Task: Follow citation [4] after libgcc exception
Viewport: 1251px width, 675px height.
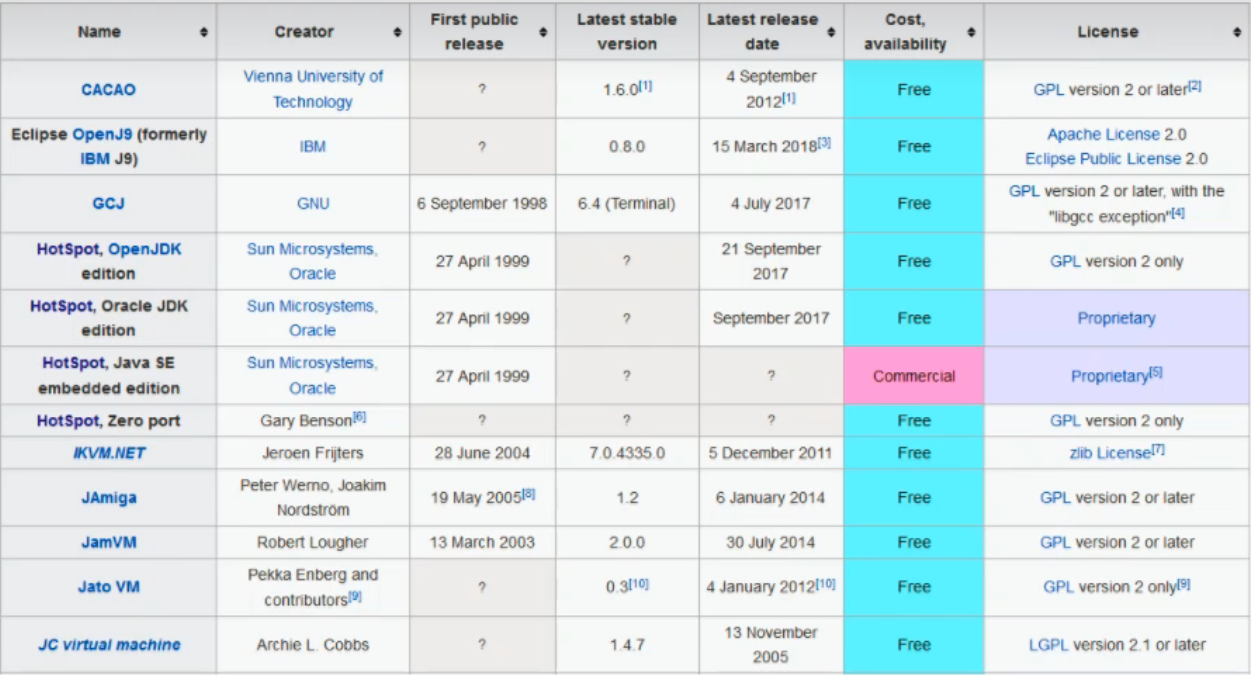Action: (1178, 212)
